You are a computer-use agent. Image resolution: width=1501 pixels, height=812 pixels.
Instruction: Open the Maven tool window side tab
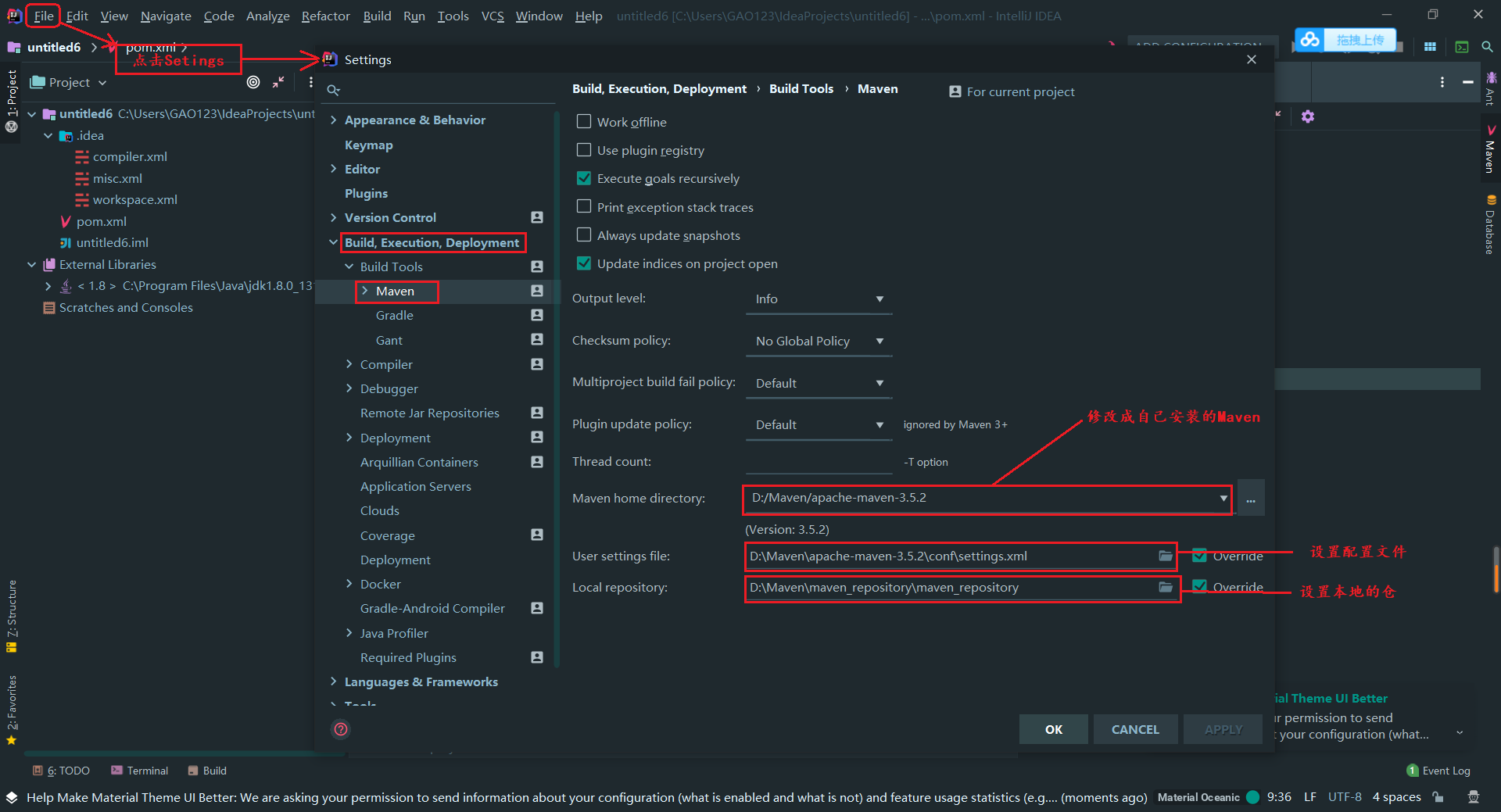click(x=1490, y=148)
